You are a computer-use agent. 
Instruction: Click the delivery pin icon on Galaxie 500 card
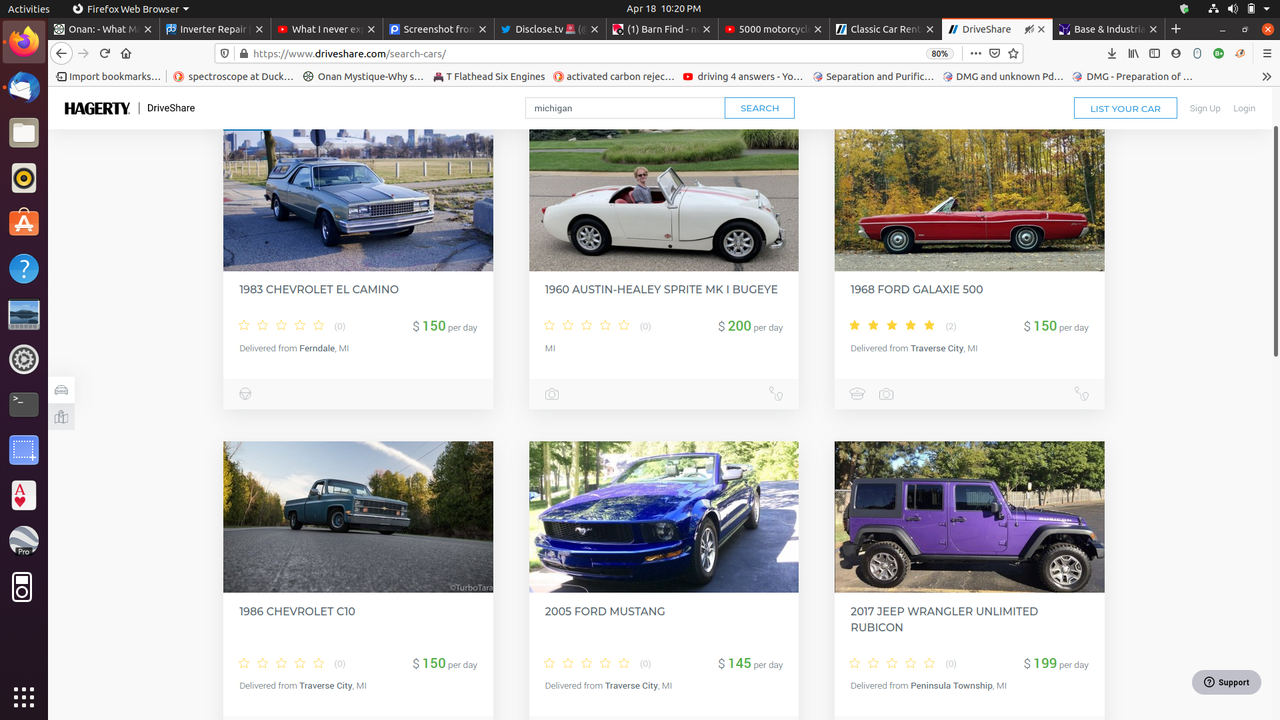pos(1081,394)
